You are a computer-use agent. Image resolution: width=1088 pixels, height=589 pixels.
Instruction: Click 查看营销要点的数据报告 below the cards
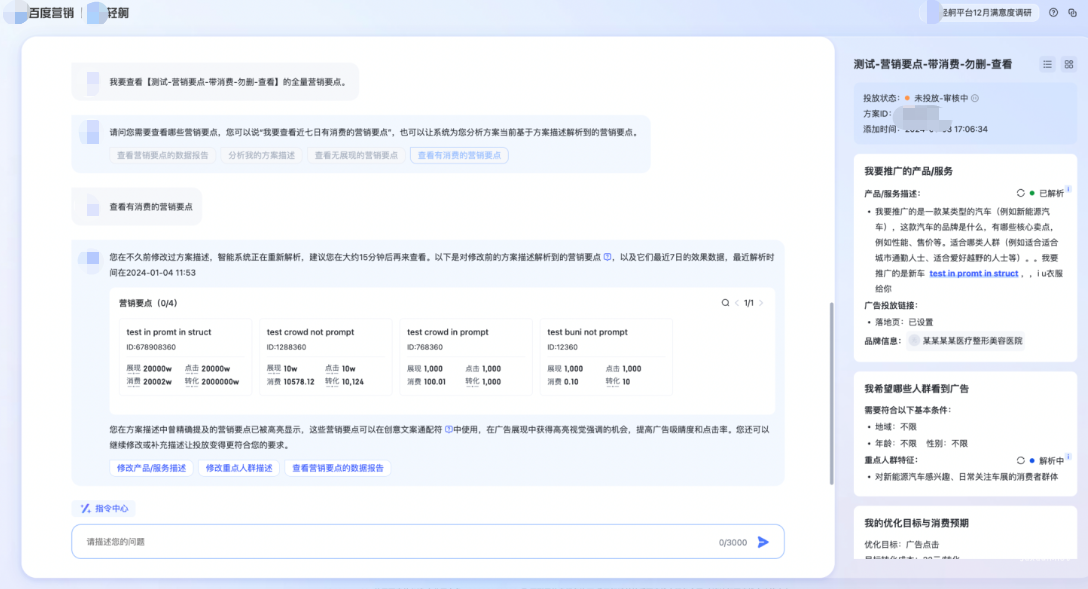click(337, 468)
